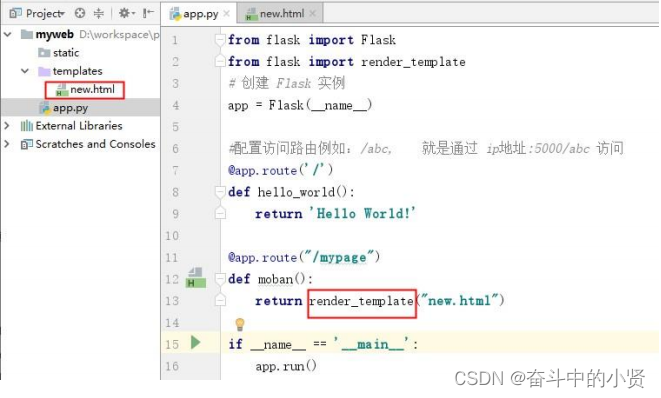The height and width of the screenshot is (398, 661).
Task: Hide the Project tool window with the hide icon
Action: tap(148, 13)
